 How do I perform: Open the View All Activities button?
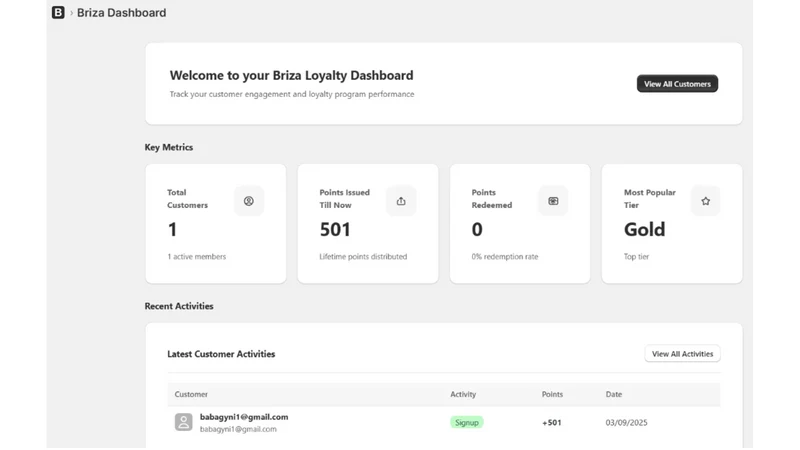tap(682, 354)
